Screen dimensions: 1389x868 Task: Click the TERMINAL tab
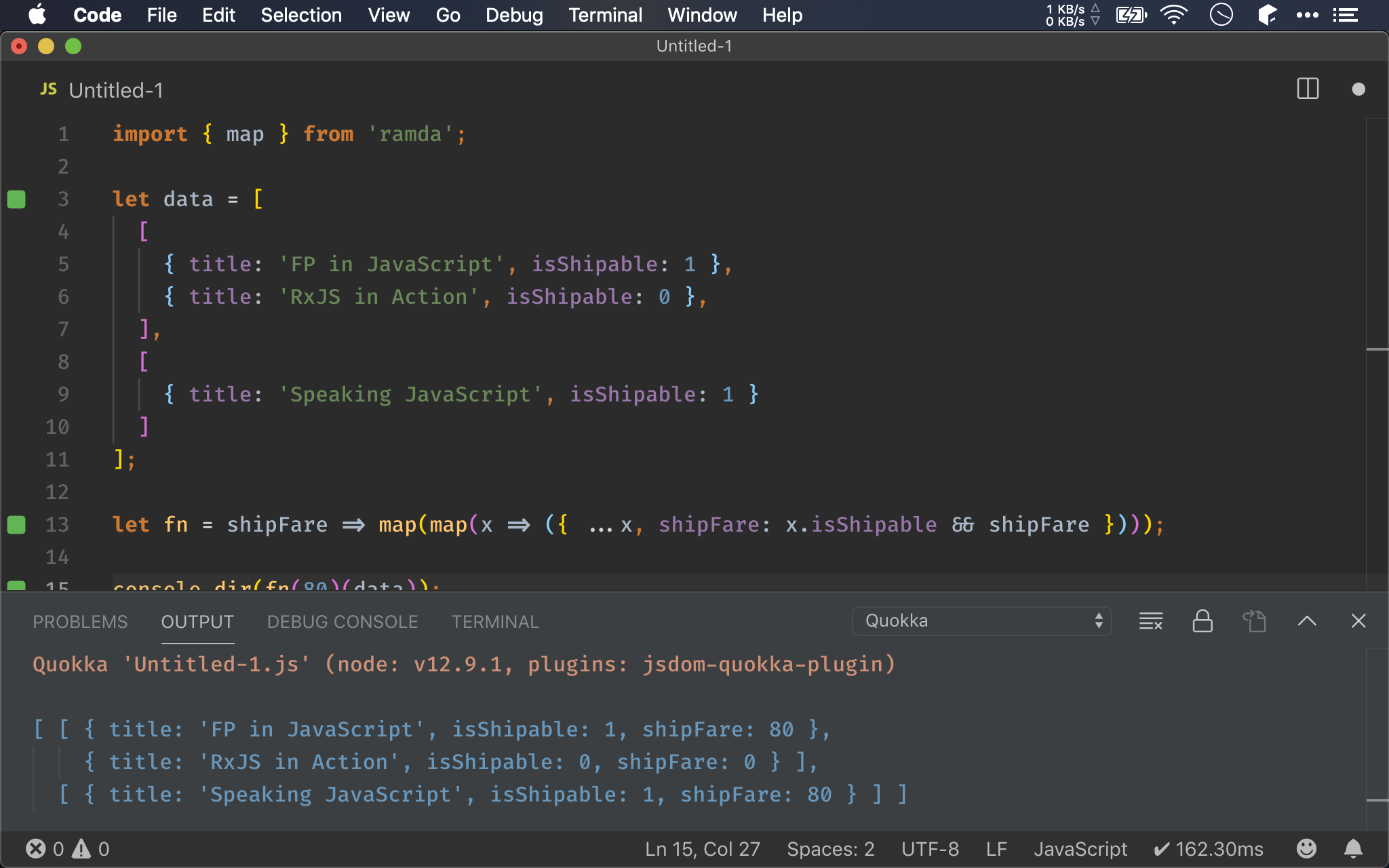[495, 621]
